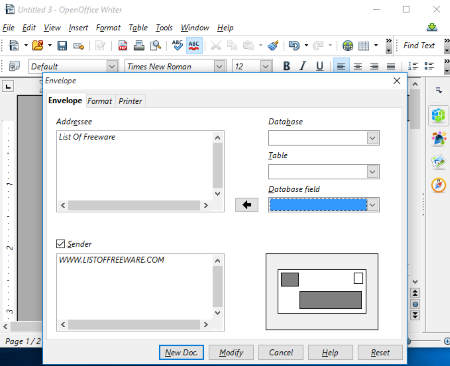
Task: Click the New Doc. button
Action: pyautogui.click(x=181, y=352)
